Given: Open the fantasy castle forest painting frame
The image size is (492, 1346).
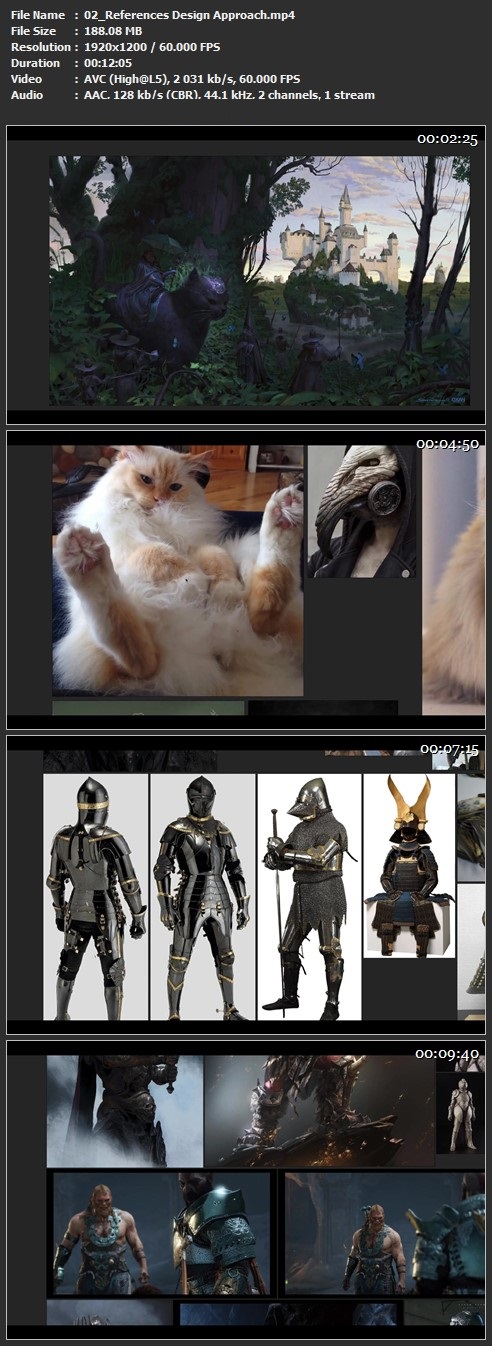Looking at the screenshot, I should click(260, 280).
